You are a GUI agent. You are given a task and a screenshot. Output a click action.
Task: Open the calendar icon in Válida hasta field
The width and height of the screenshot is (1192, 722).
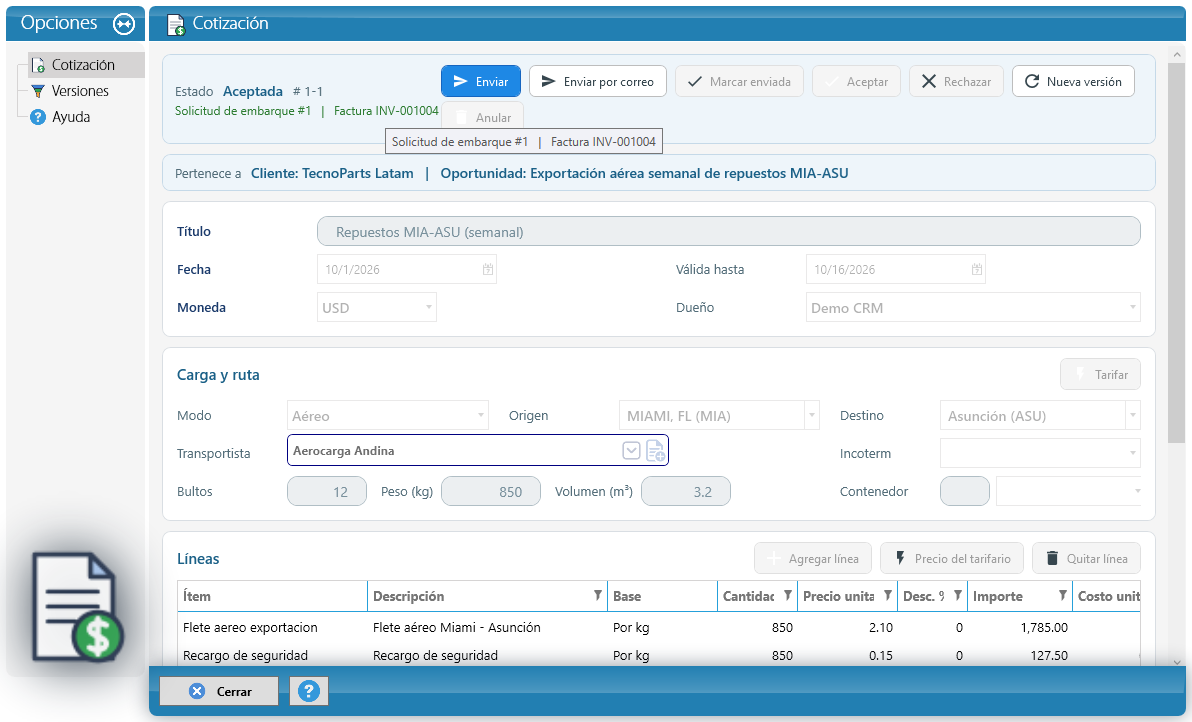pyautogui.click(x=977, y=270)
